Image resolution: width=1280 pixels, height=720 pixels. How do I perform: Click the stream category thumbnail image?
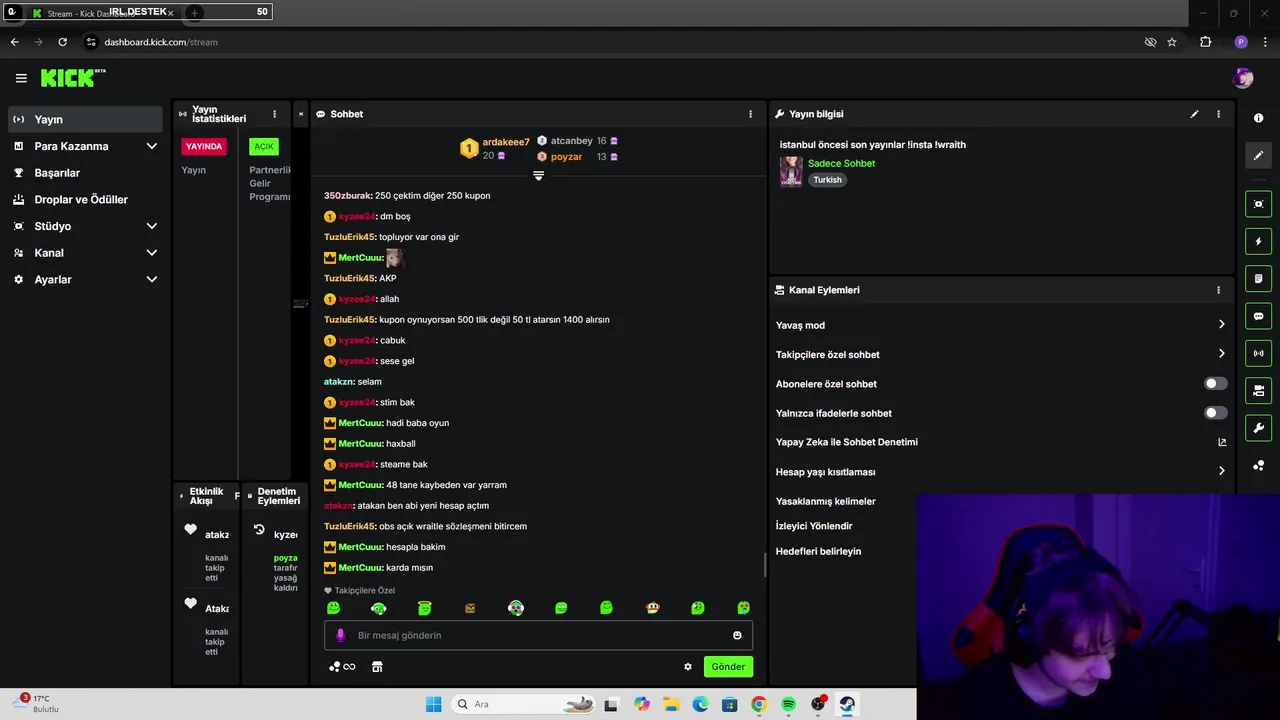791,171
